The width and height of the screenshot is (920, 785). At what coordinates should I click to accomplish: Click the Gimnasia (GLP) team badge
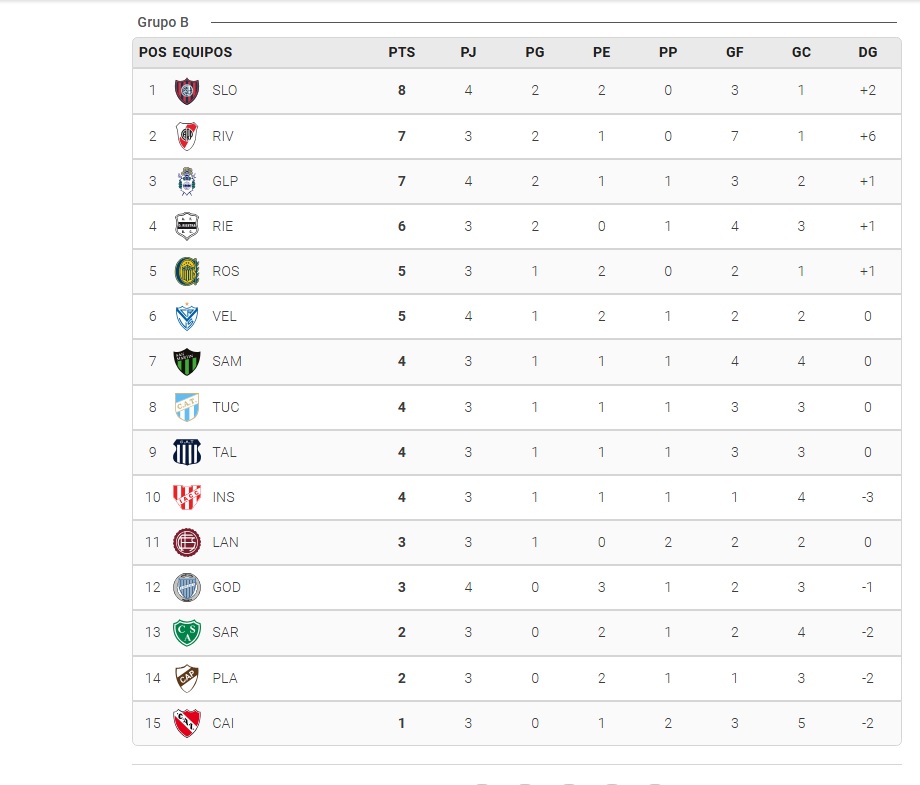coord(187,181)
